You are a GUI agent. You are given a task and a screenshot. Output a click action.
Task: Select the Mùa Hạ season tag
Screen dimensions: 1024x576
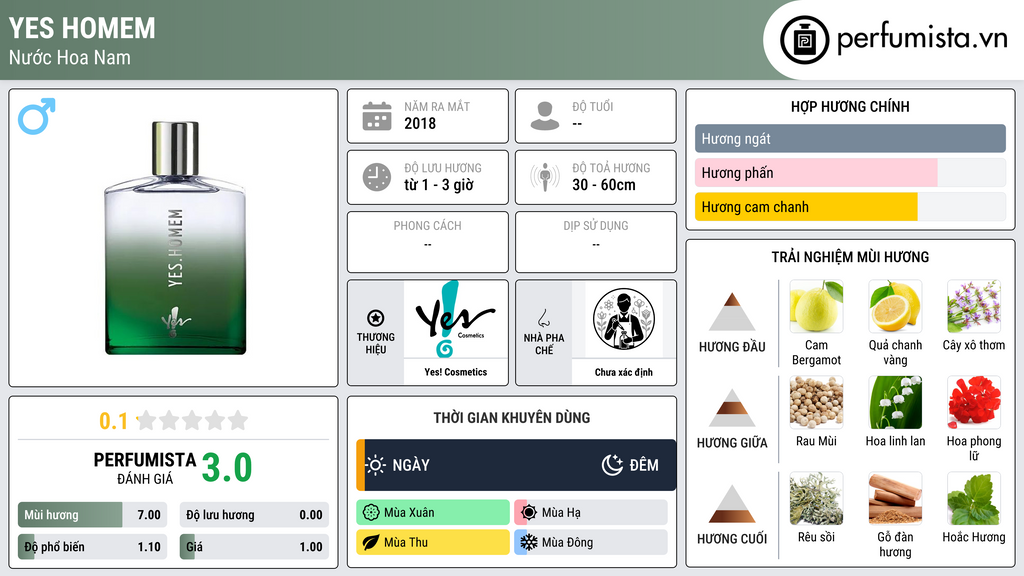(591, 513)
